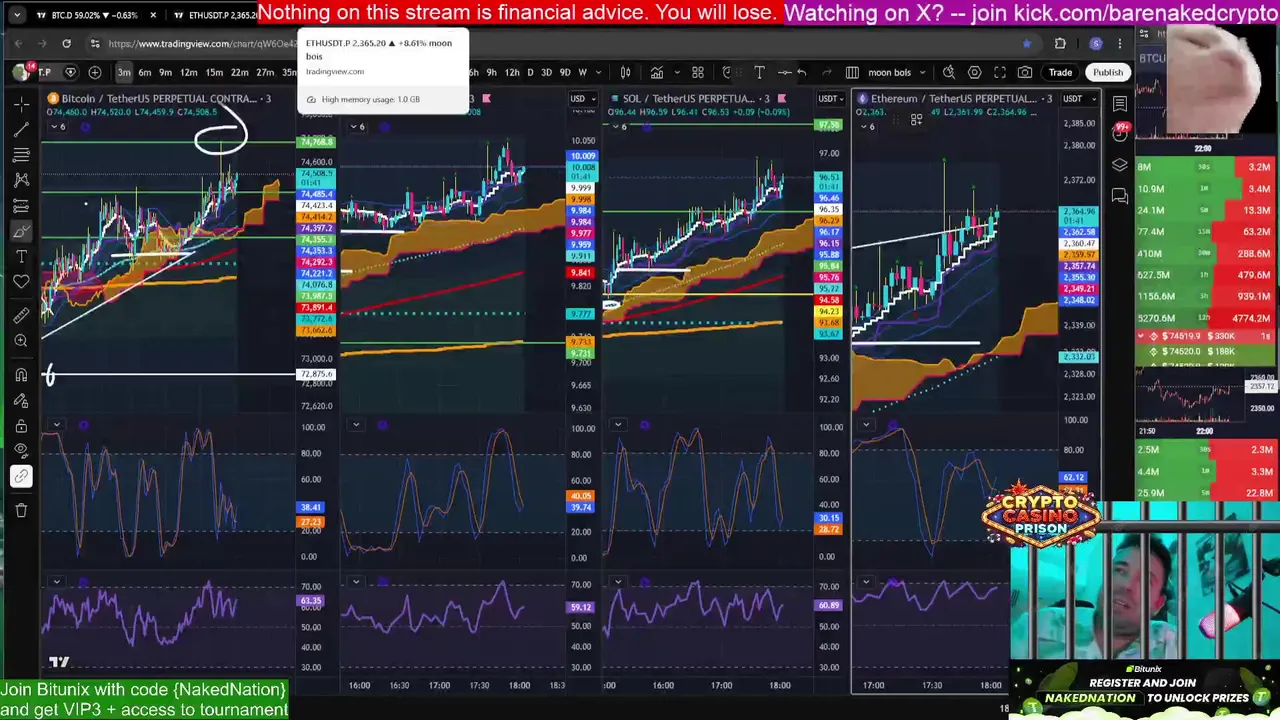The height and width of the screenshot is (720, 1280).
Task: Click Bitcoin / TetherUS PERPETUAL chart title
Action: tap(160, 98)
